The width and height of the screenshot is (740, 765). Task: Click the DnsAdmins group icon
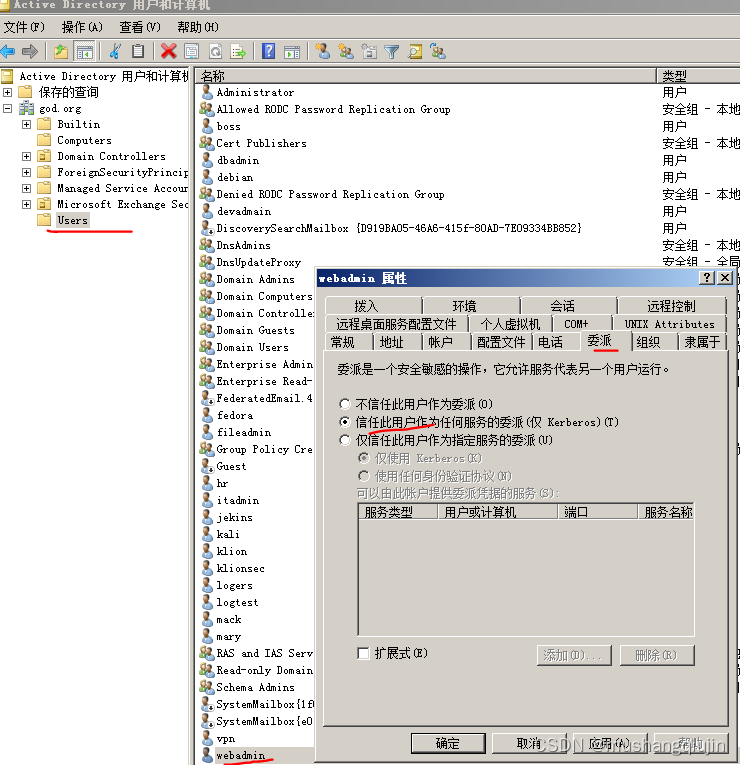tap(207, 245)
